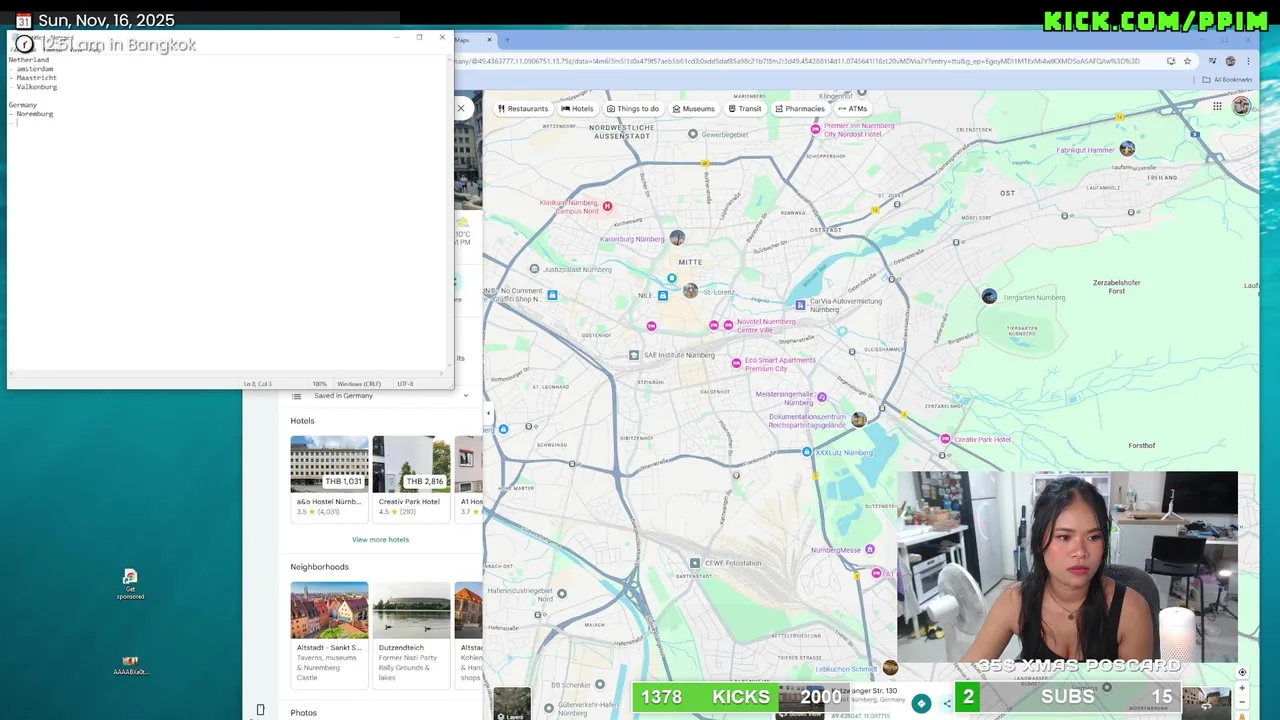Open the Get sponsored desktop shortcut

130,584
